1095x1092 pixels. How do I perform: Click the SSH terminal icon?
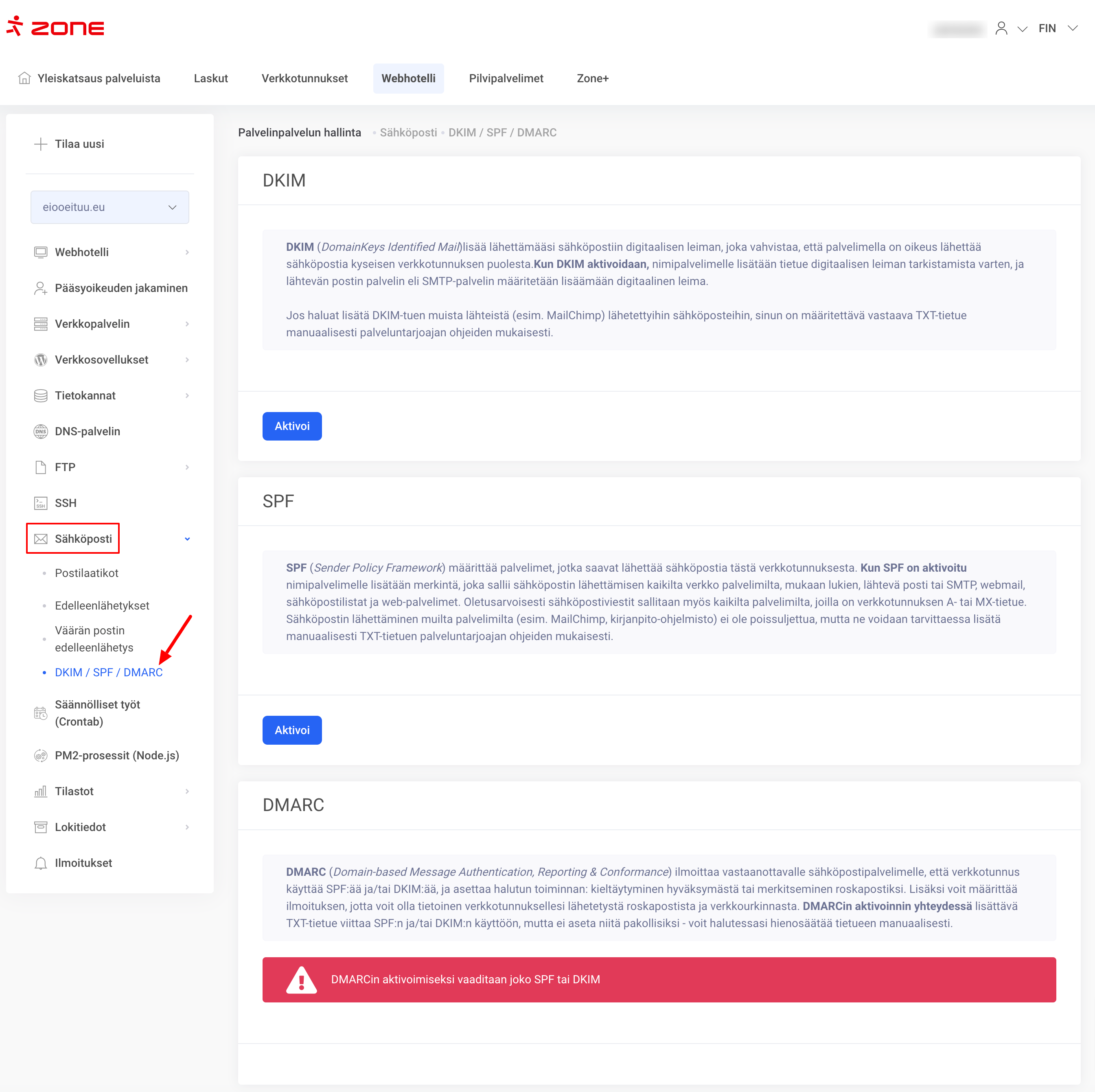(x=41, y=503)
